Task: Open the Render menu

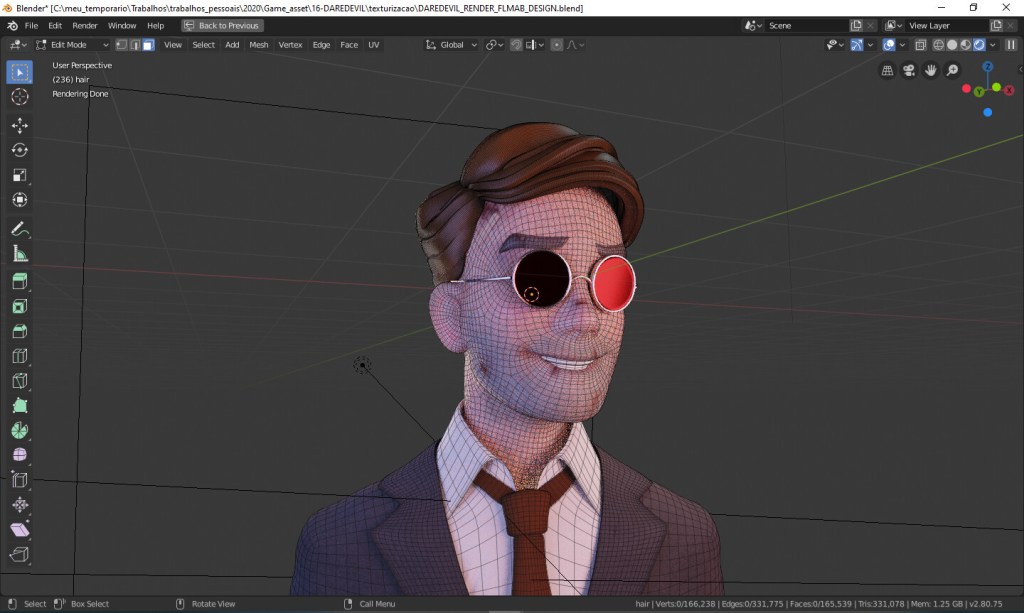Action: (x=85, y=25)
